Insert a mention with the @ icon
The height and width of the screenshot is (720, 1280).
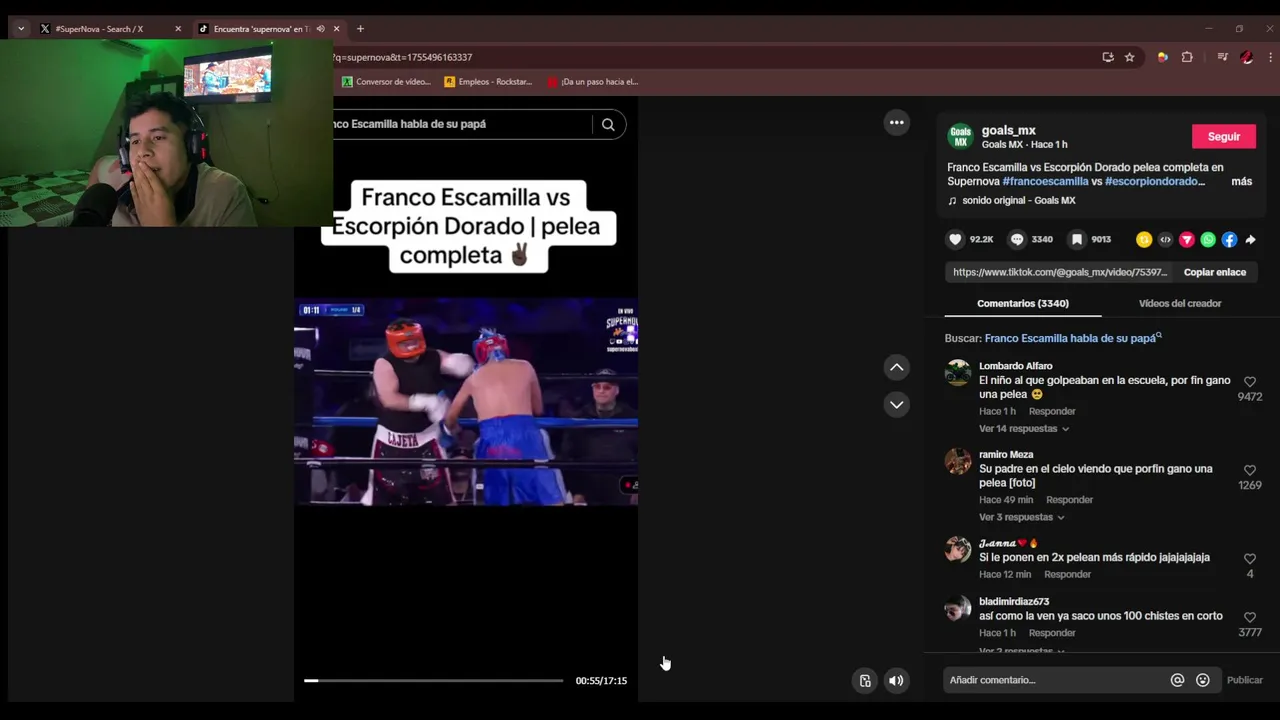1177,680
